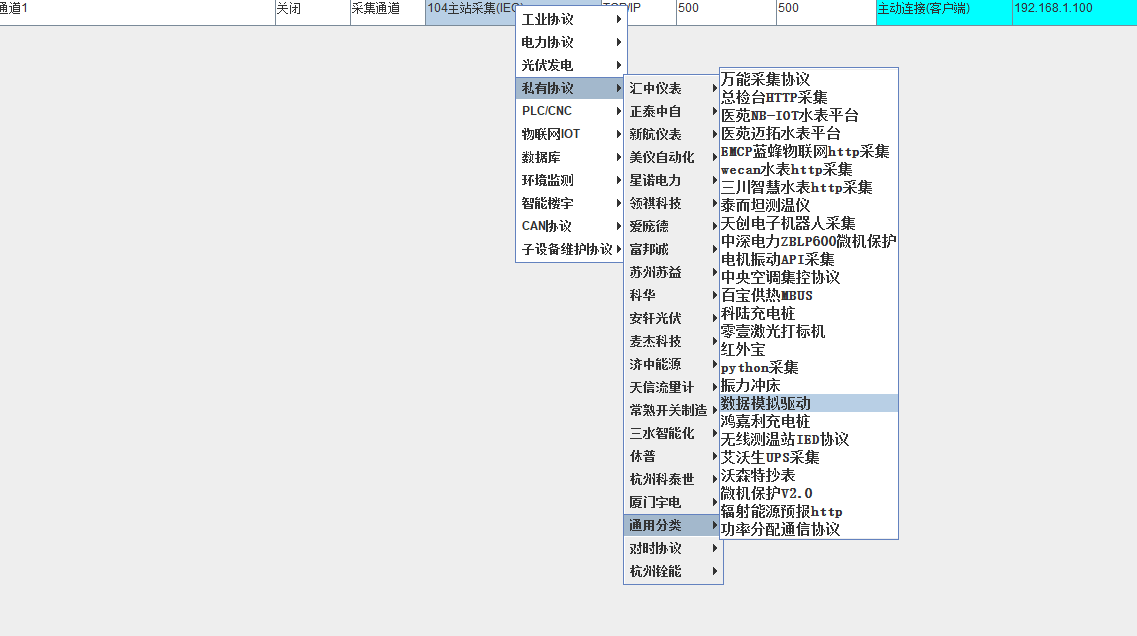1137x636 pixels.
Task: Open the 爱庞德 submenu
Action: pos(673,226)
